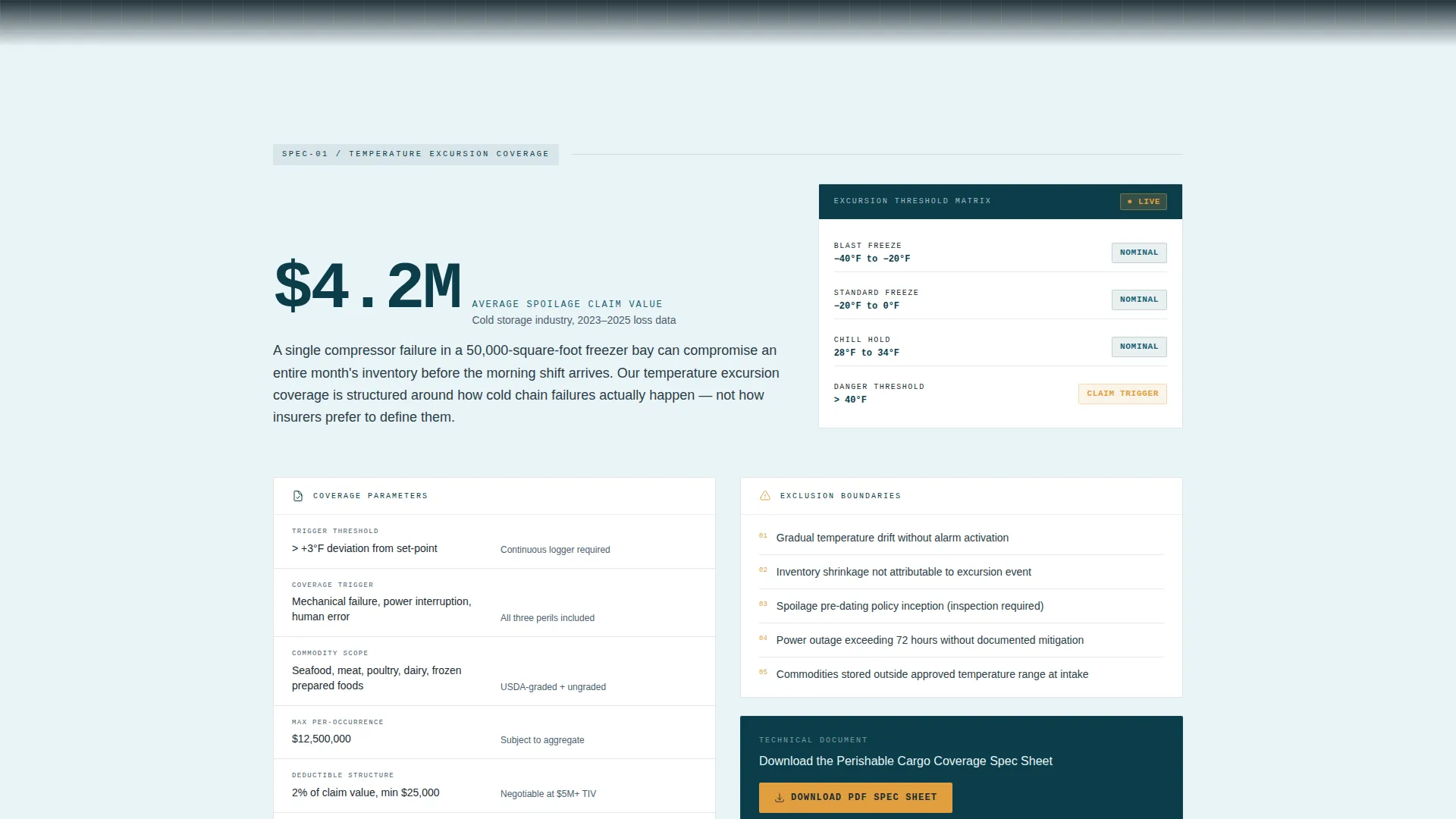Click the NOMINAL badge for Chill Hold
This screenshot has height=819, width=1456.
(1139, 347)
